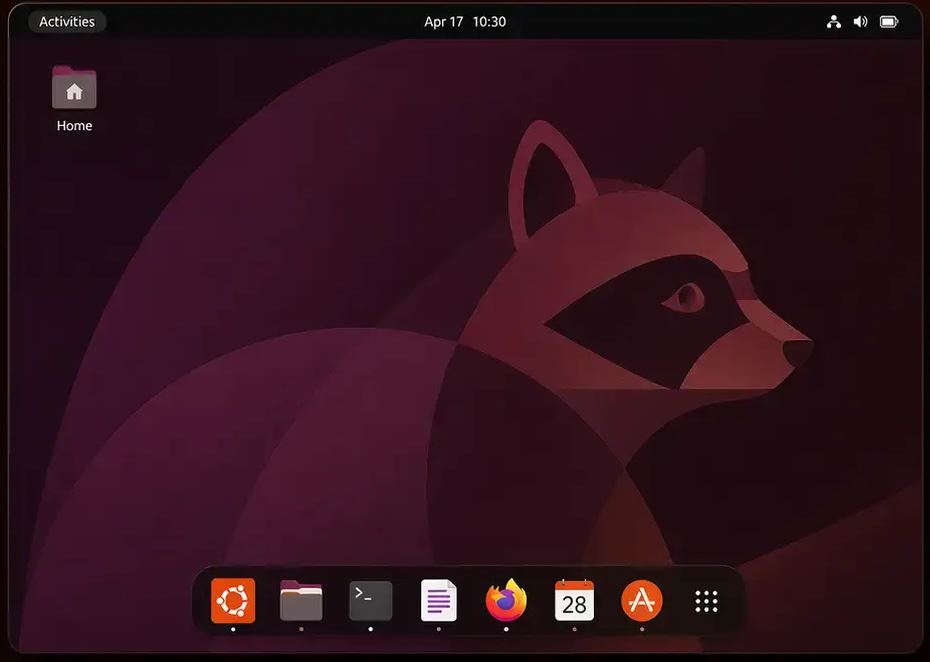Open the clock showing Apr 17 10:30
The height and width of the screenshot is (662, 930).
click(x=465, y=22)
